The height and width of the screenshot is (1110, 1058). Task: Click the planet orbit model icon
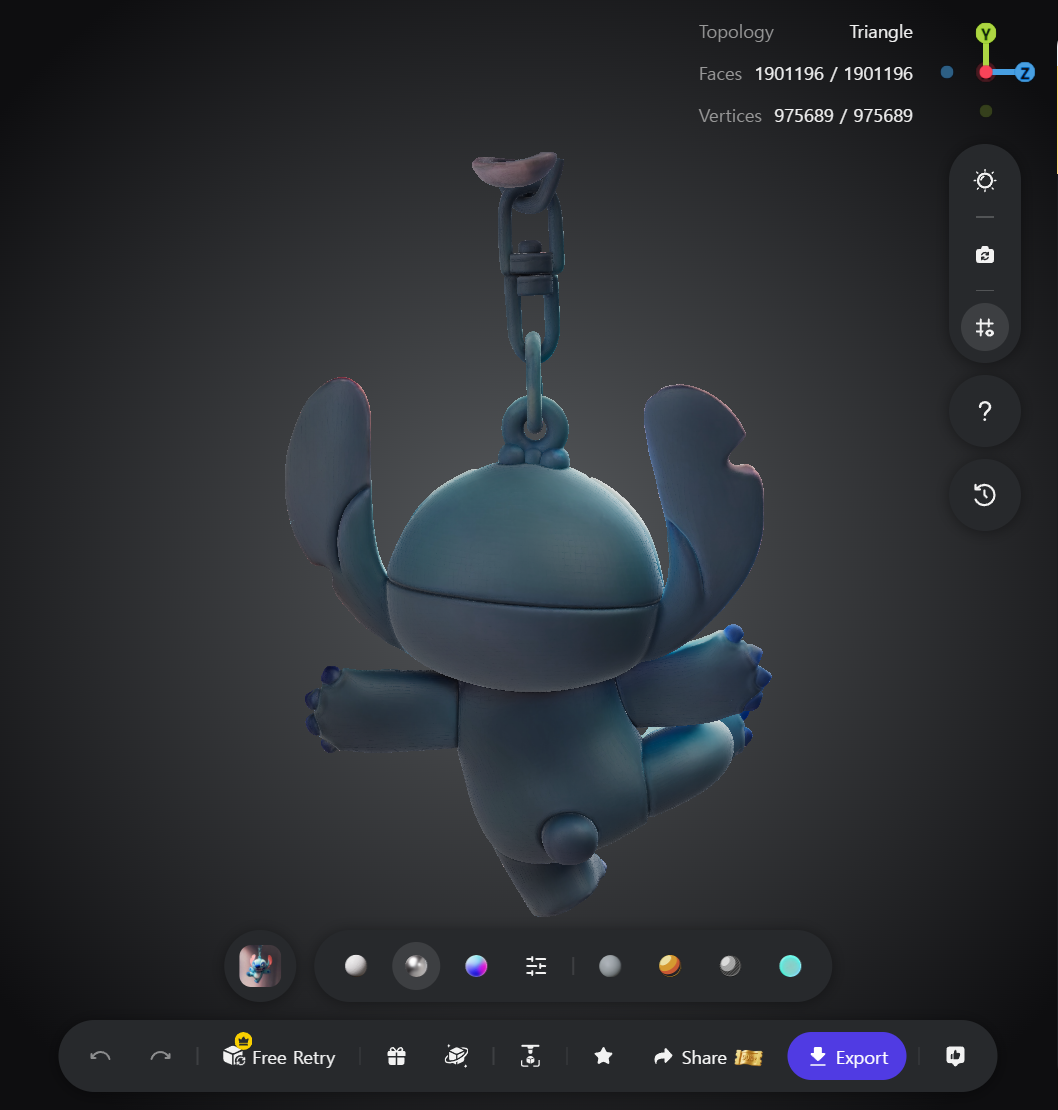[x=456, y=1056]
